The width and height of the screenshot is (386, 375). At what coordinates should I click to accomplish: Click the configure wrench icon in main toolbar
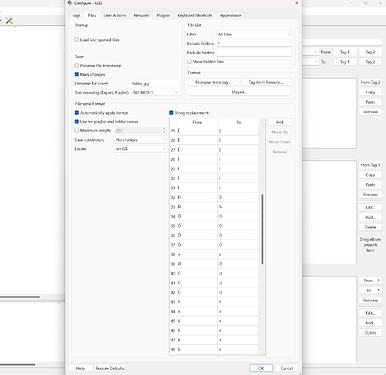click(x=9, y=21)
